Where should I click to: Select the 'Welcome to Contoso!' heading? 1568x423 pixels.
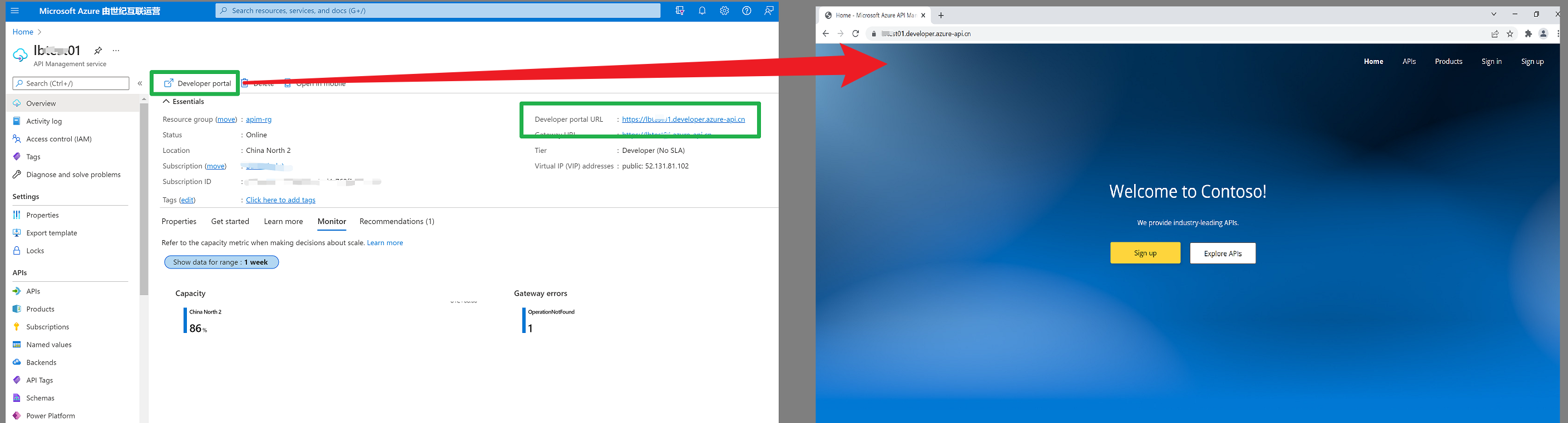[1188, 192]
